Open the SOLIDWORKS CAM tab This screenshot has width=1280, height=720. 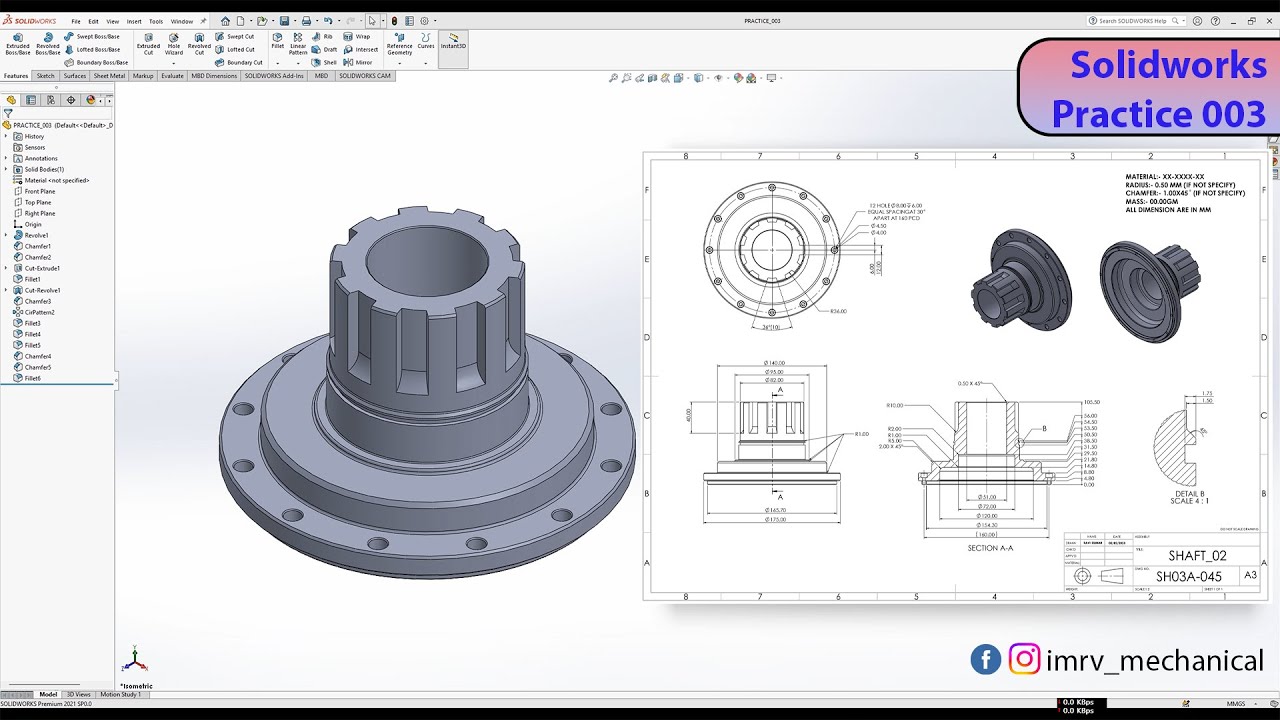click(x=365, y=76)
